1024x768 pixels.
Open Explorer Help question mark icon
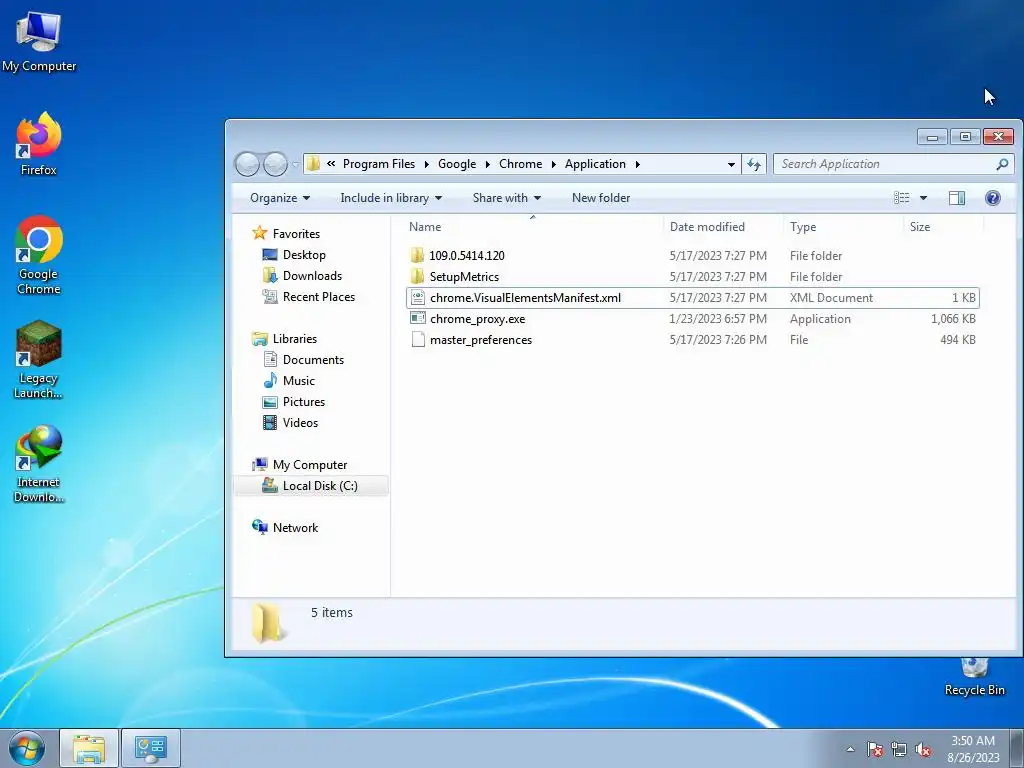(993, 198)
